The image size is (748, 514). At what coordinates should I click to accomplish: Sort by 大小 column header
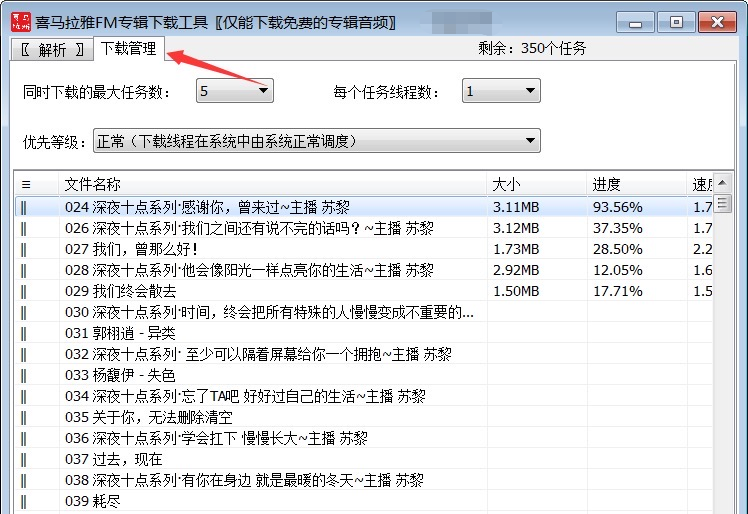507,184
